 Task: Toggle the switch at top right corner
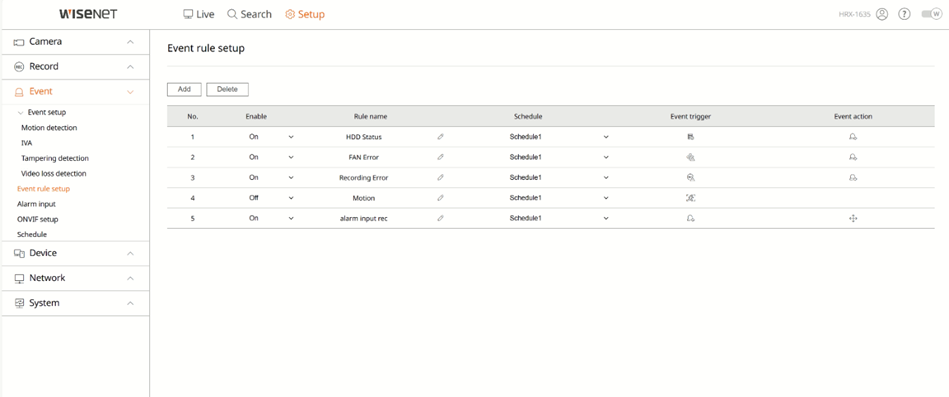click(931, 14)
